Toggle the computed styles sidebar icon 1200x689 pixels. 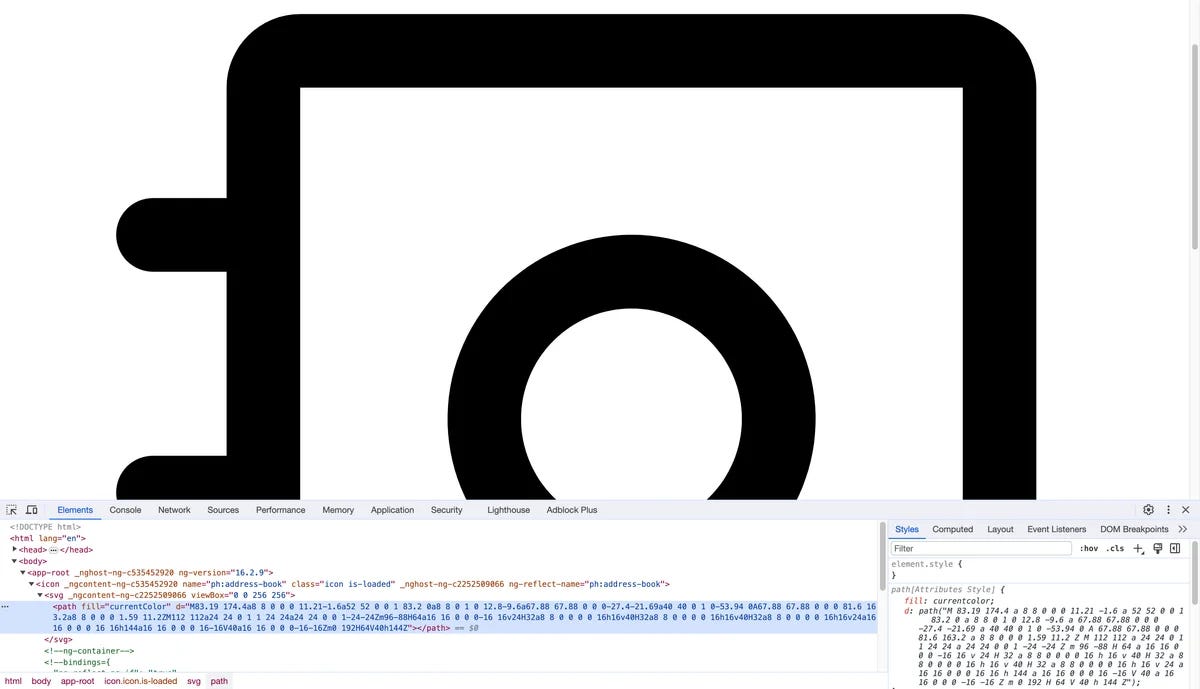(x=1176, y=548)
